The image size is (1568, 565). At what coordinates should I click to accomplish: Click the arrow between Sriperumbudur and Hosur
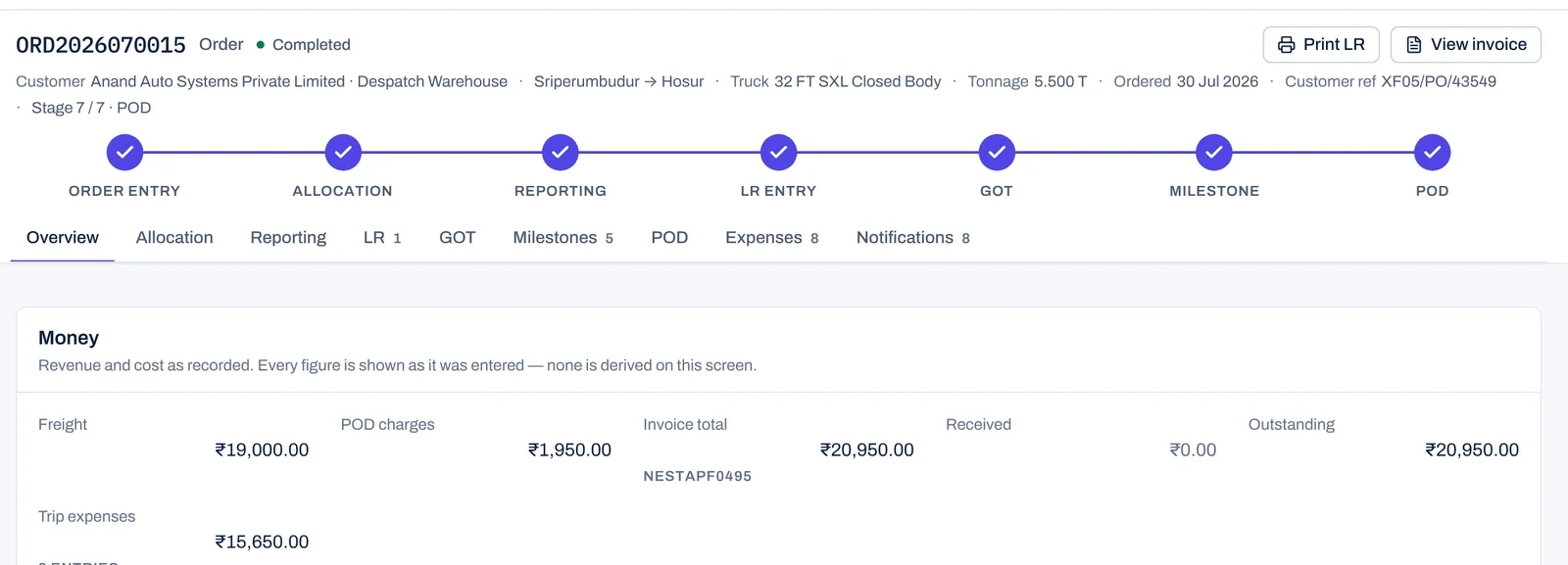pyautogui.click(x=651, y=81)
